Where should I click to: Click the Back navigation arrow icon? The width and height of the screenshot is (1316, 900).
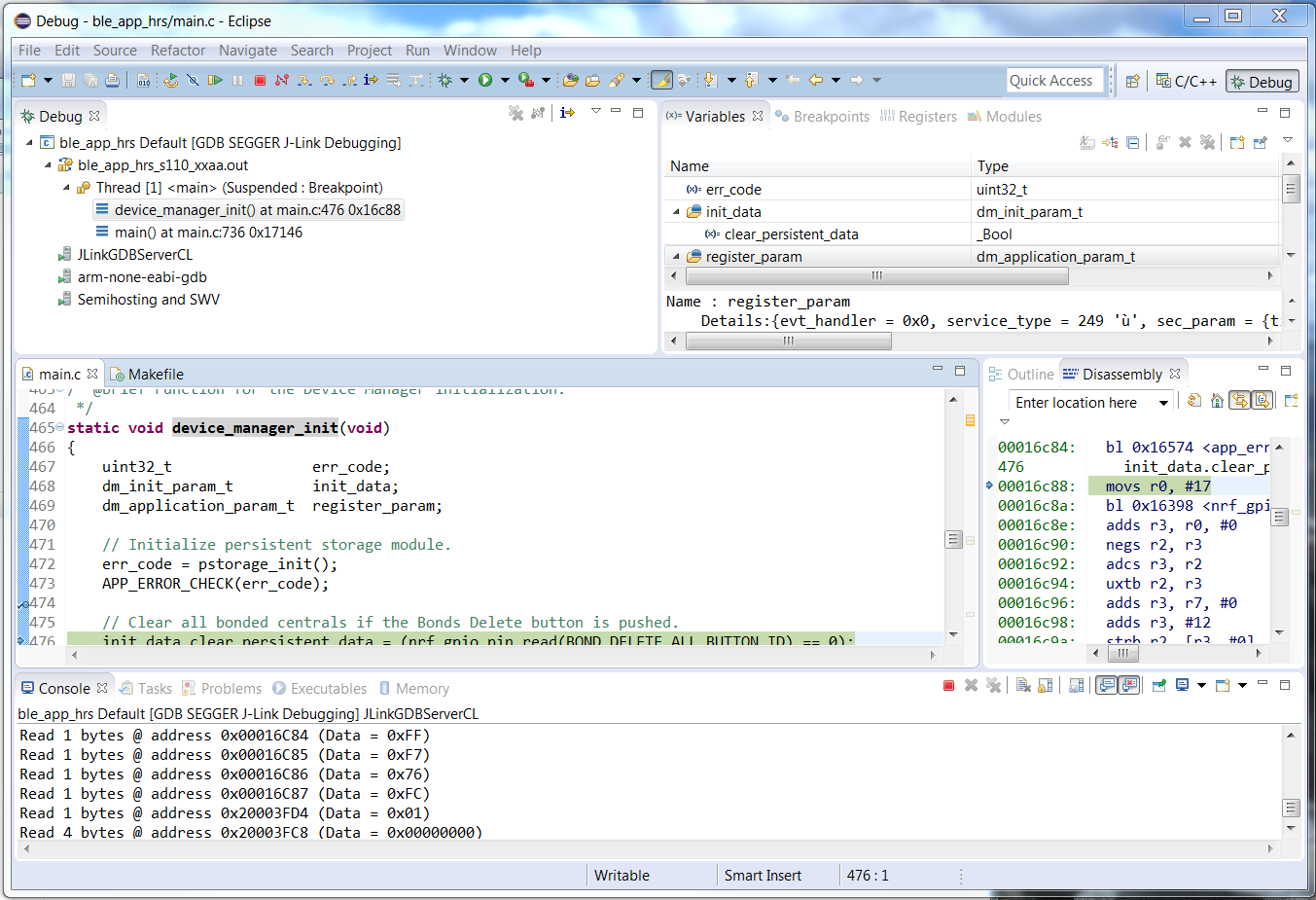[x=815, y=80]
